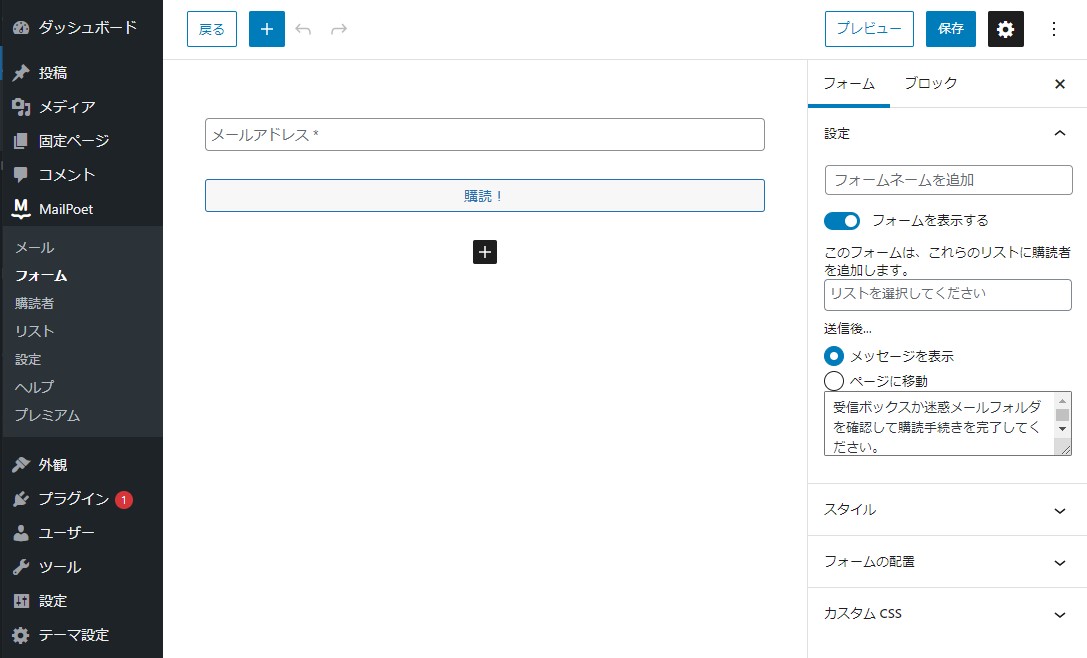Open ダッシュボード from the admin menu
This screenshot has width=1087, height=658.
tap(87, 27)
